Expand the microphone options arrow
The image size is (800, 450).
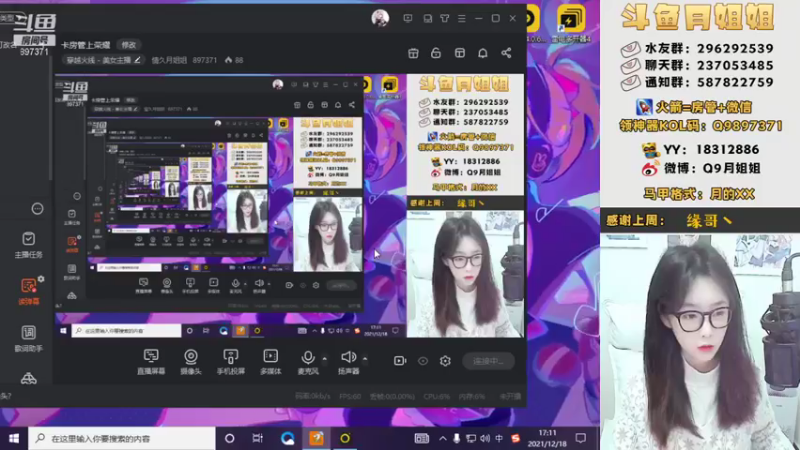(324, 359)
